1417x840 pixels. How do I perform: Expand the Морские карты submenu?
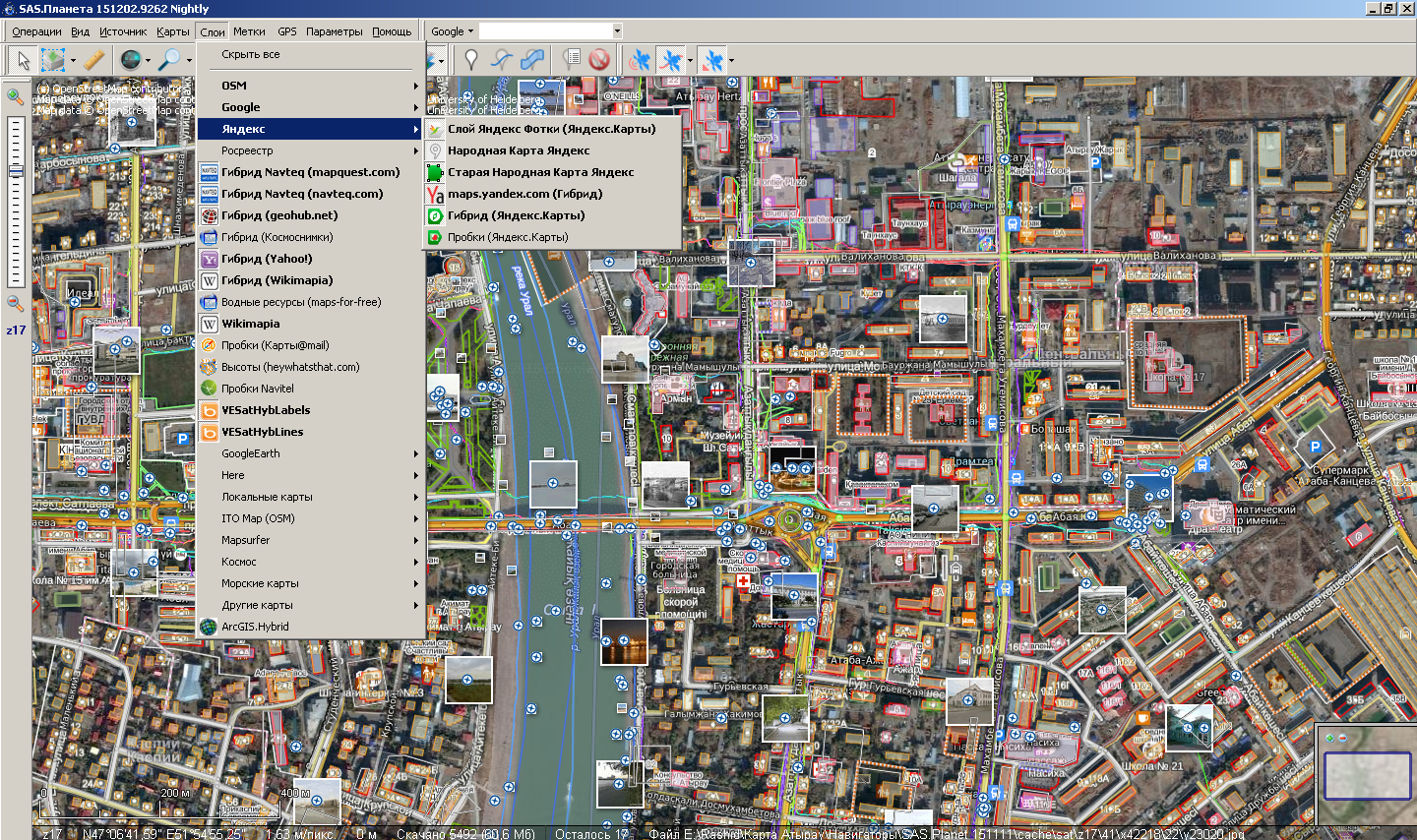tap(310, 583)
